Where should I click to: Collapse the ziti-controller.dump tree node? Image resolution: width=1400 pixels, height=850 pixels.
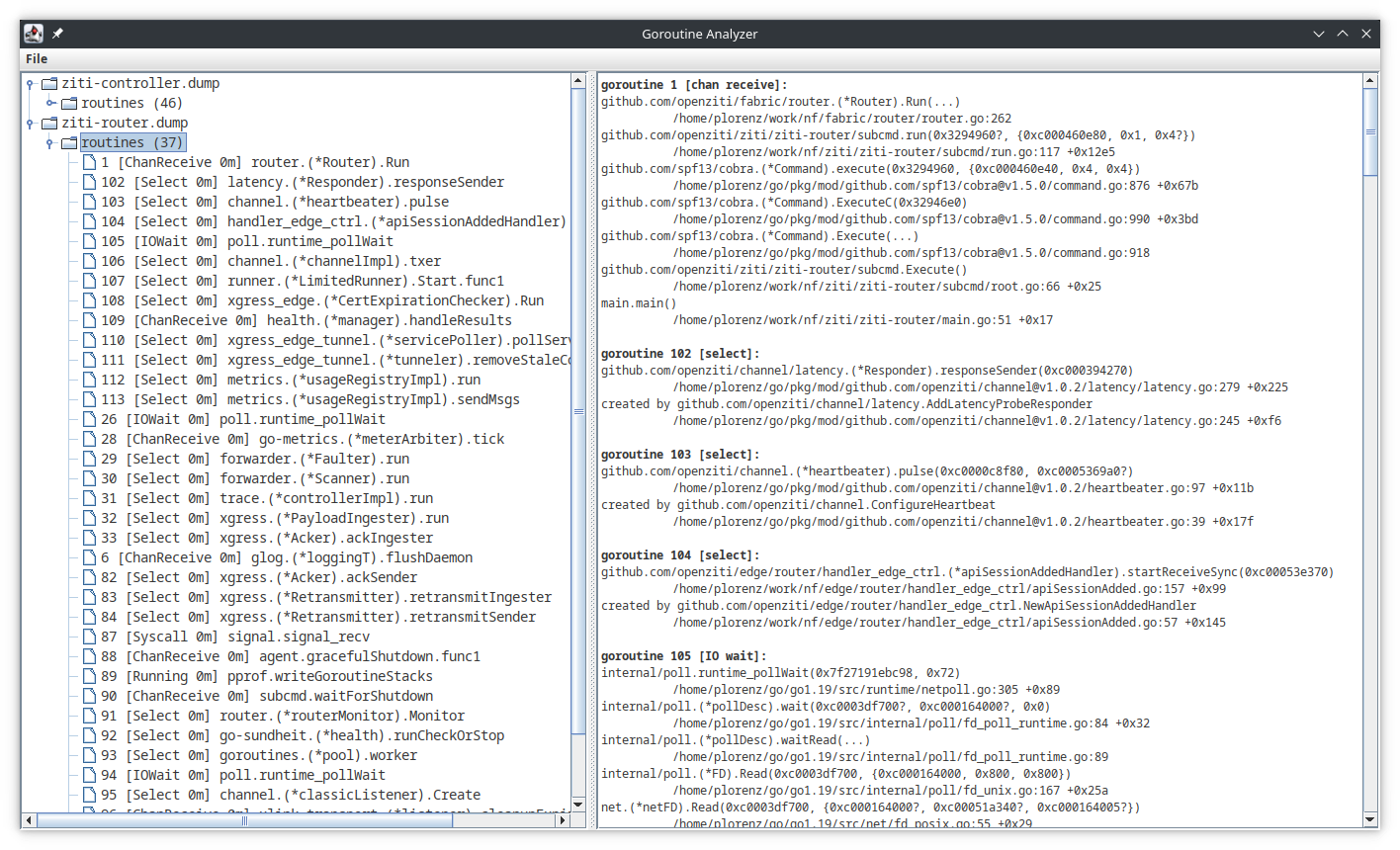pos(31,84)
